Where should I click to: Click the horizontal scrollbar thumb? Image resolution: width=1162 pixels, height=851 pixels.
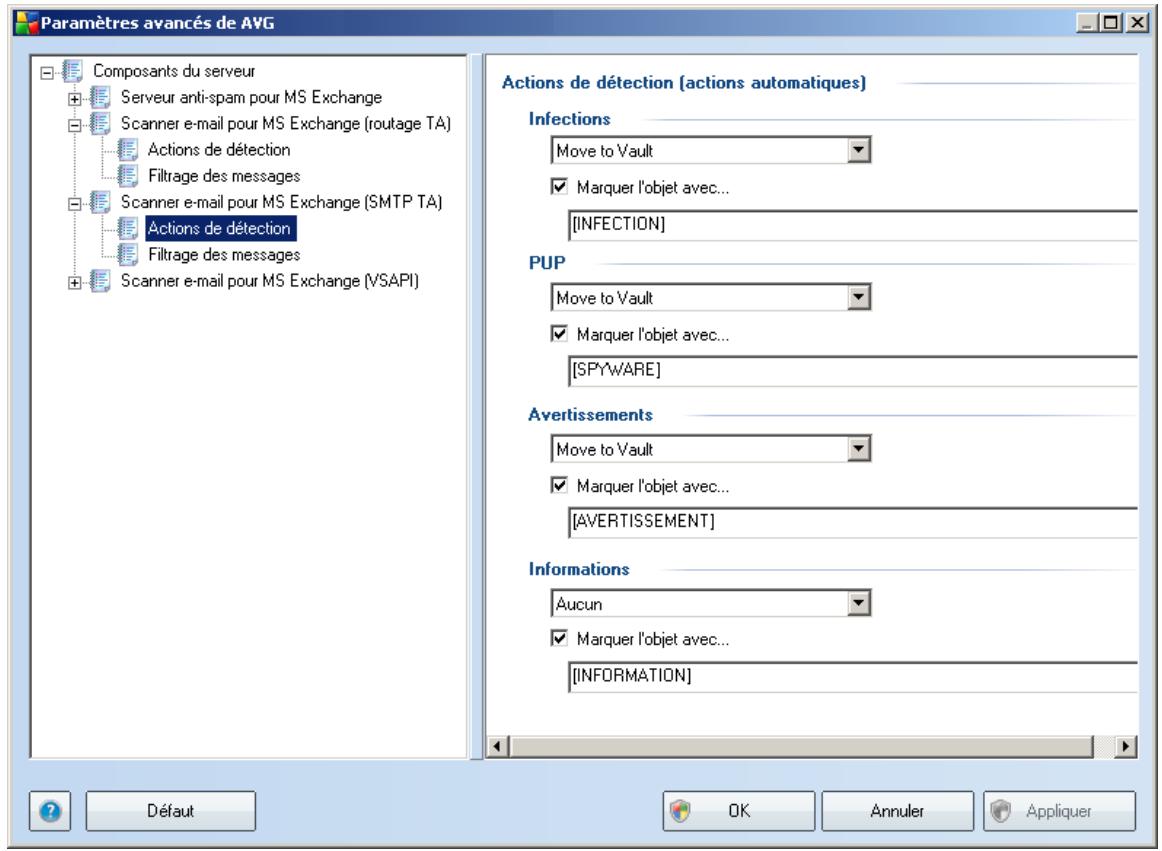(x=802, y=746)
